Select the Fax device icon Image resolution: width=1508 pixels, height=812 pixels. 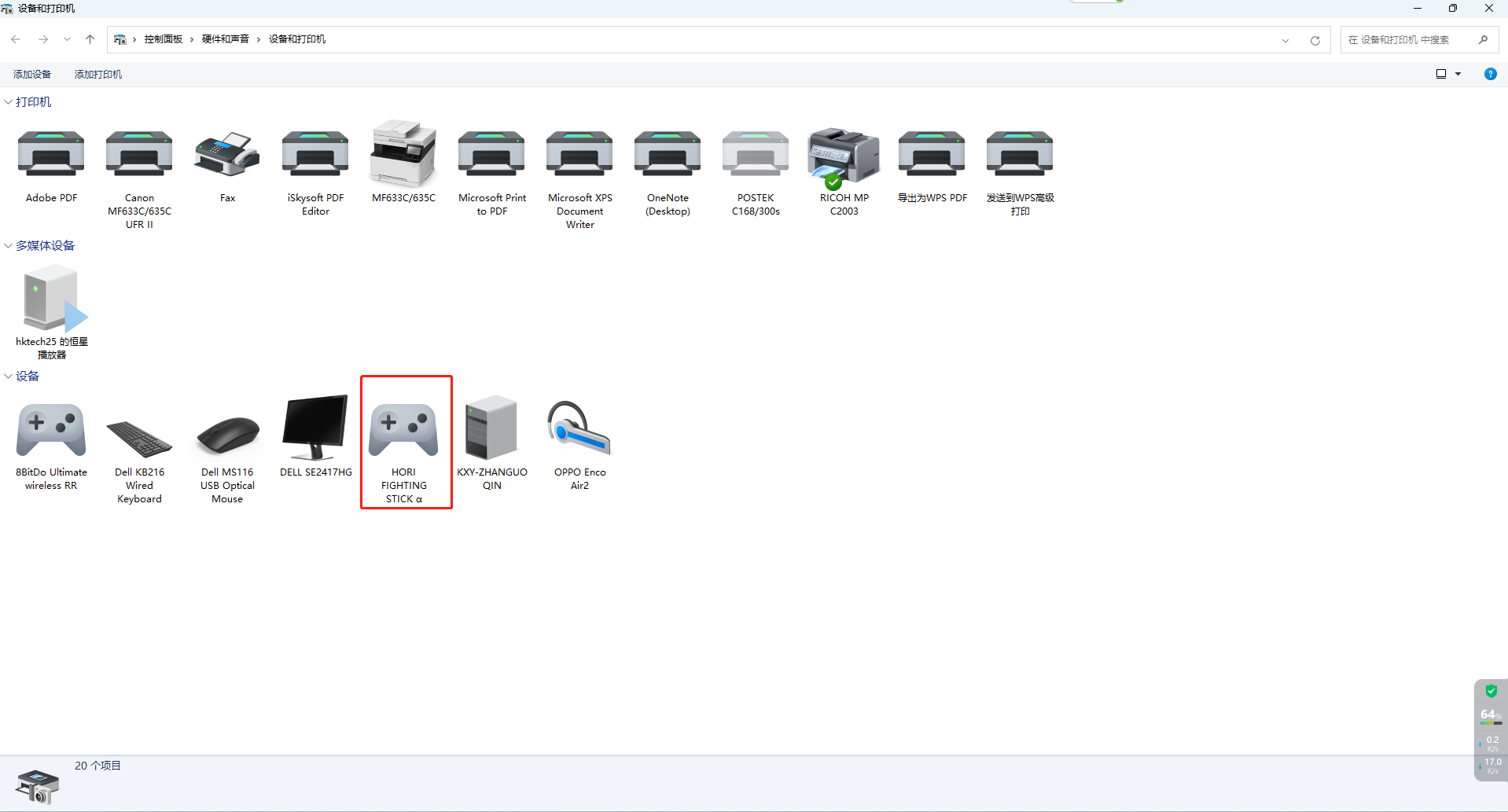coord(227,155)
